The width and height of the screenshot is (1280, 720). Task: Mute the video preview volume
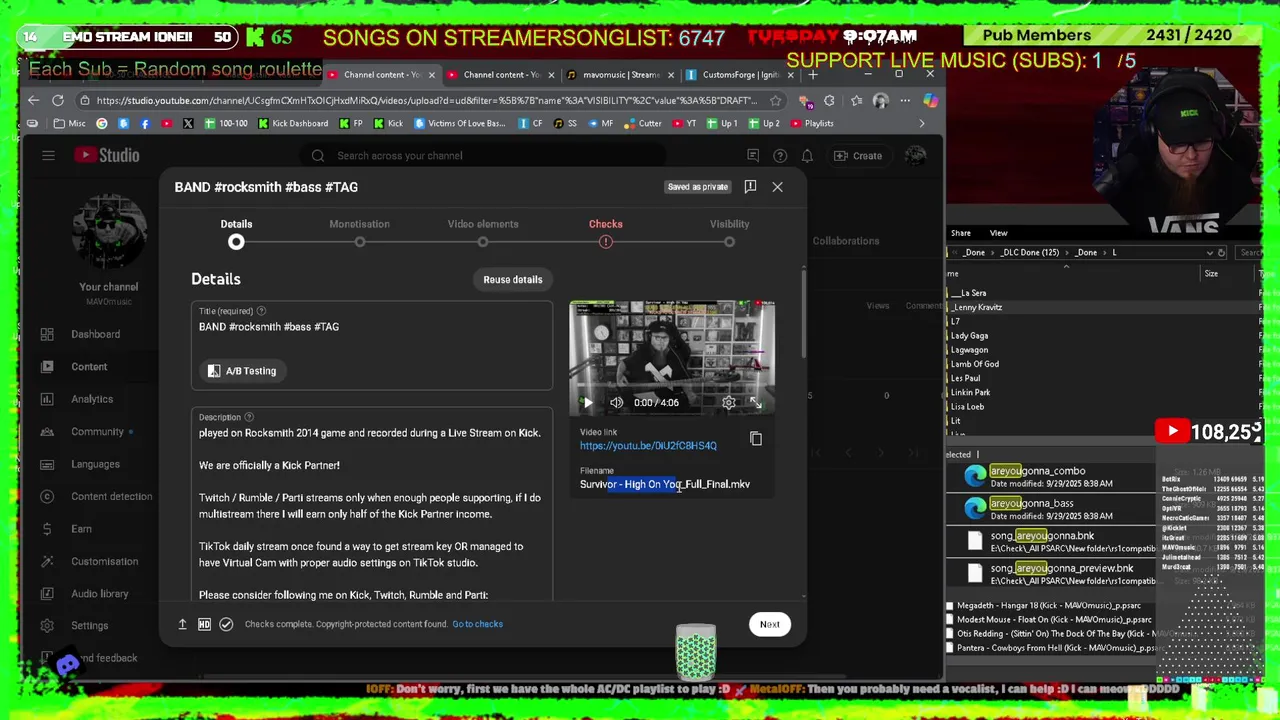coord(617,403)
